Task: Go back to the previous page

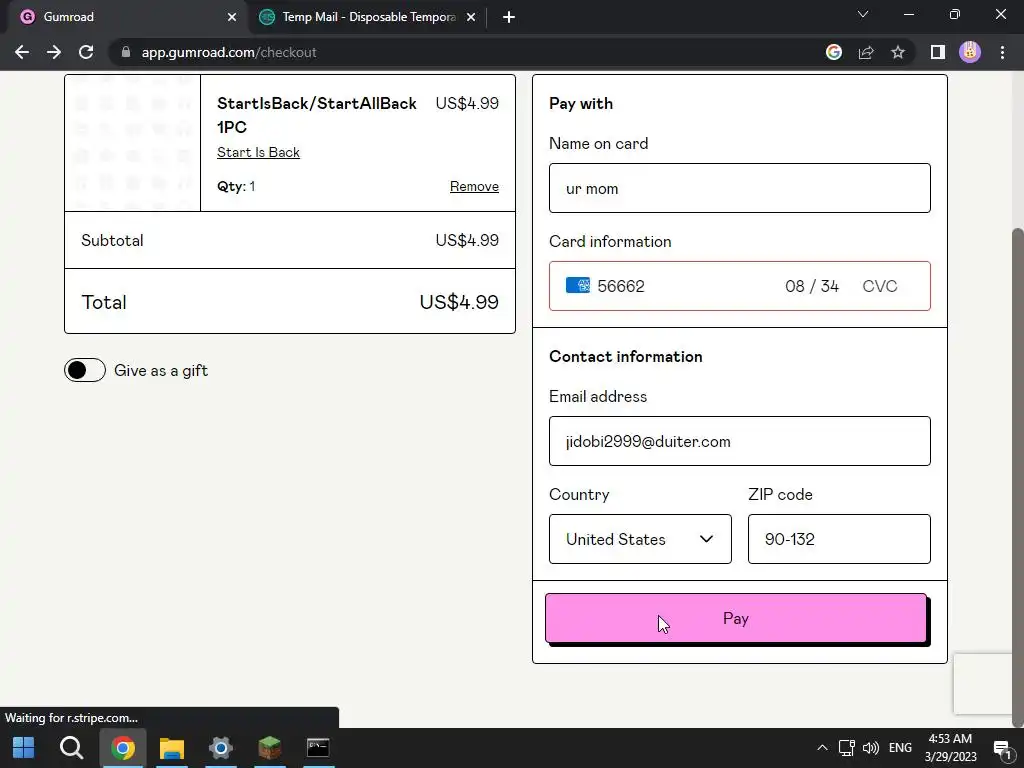Action: [22, 52]
